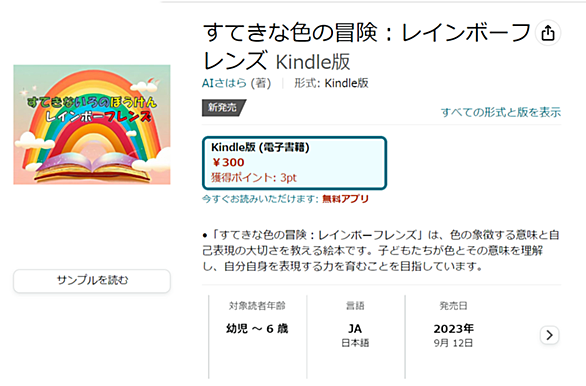Select the 対象読者年齢 幼児〜6歳 detail
586x386 pixels.
coord(257,319)
